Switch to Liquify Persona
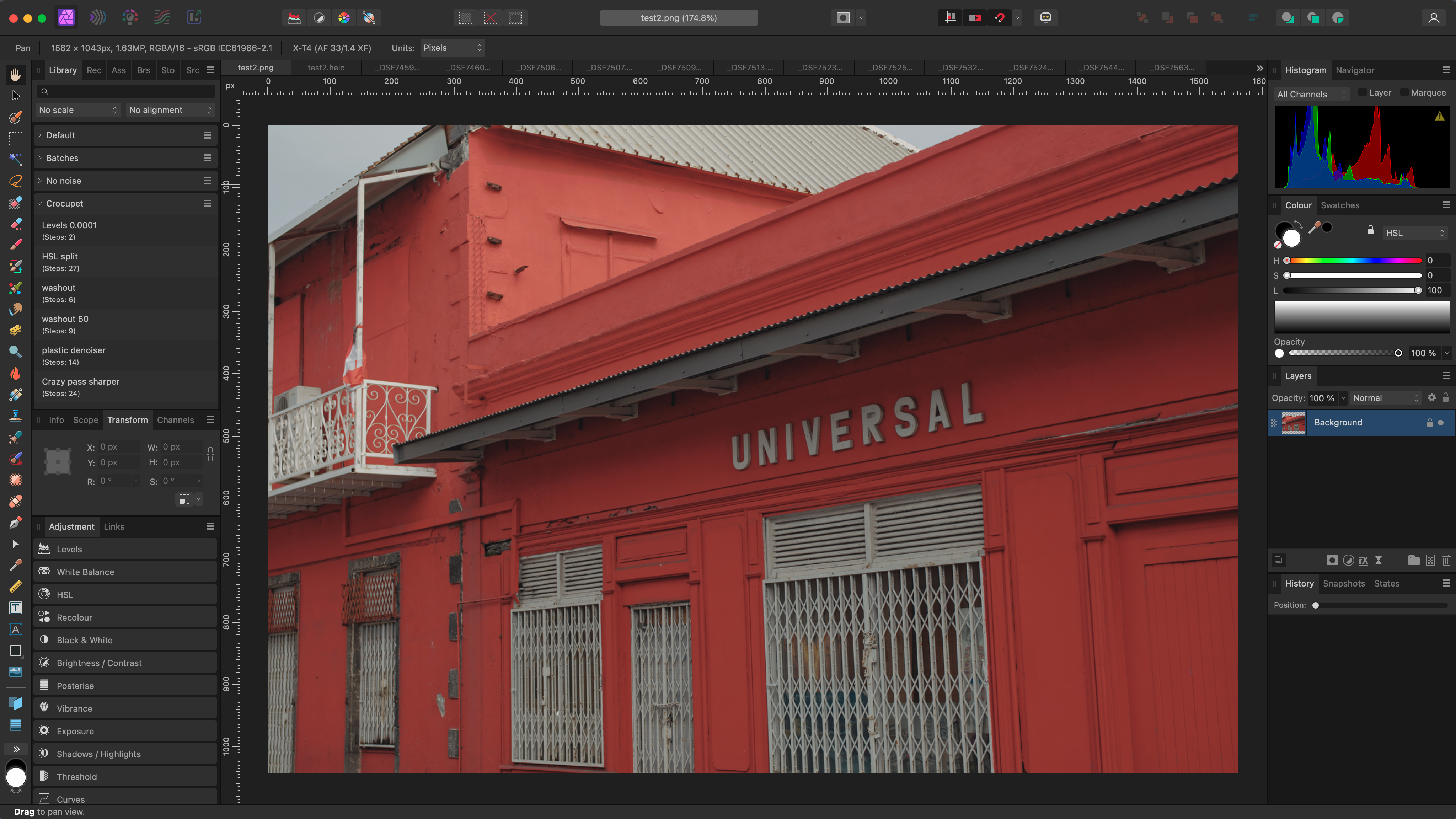 coord(98,17)
